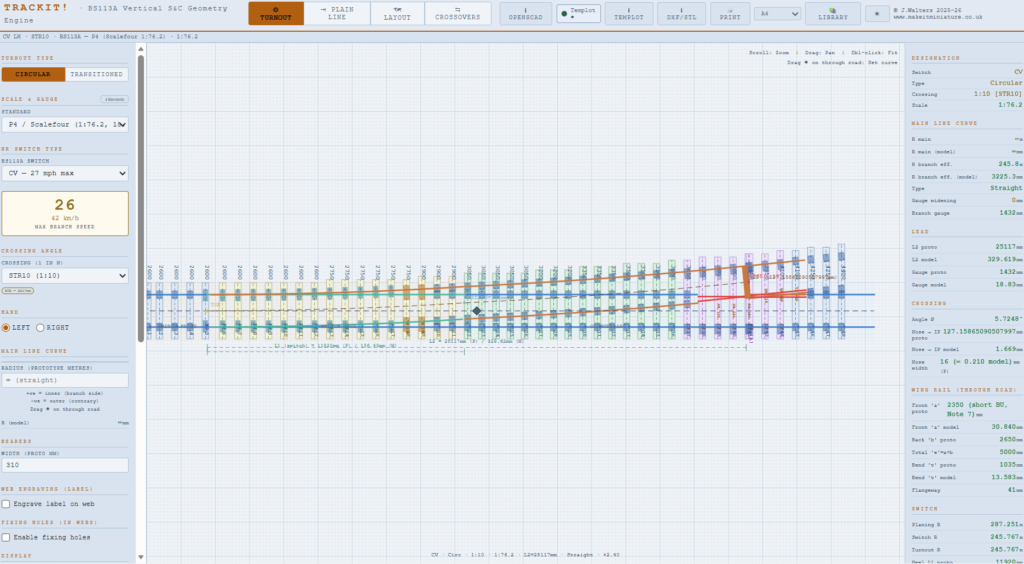This screenshot has width=1024, height=564.
Task: Select the Right hand radio button
Action: 40,328
